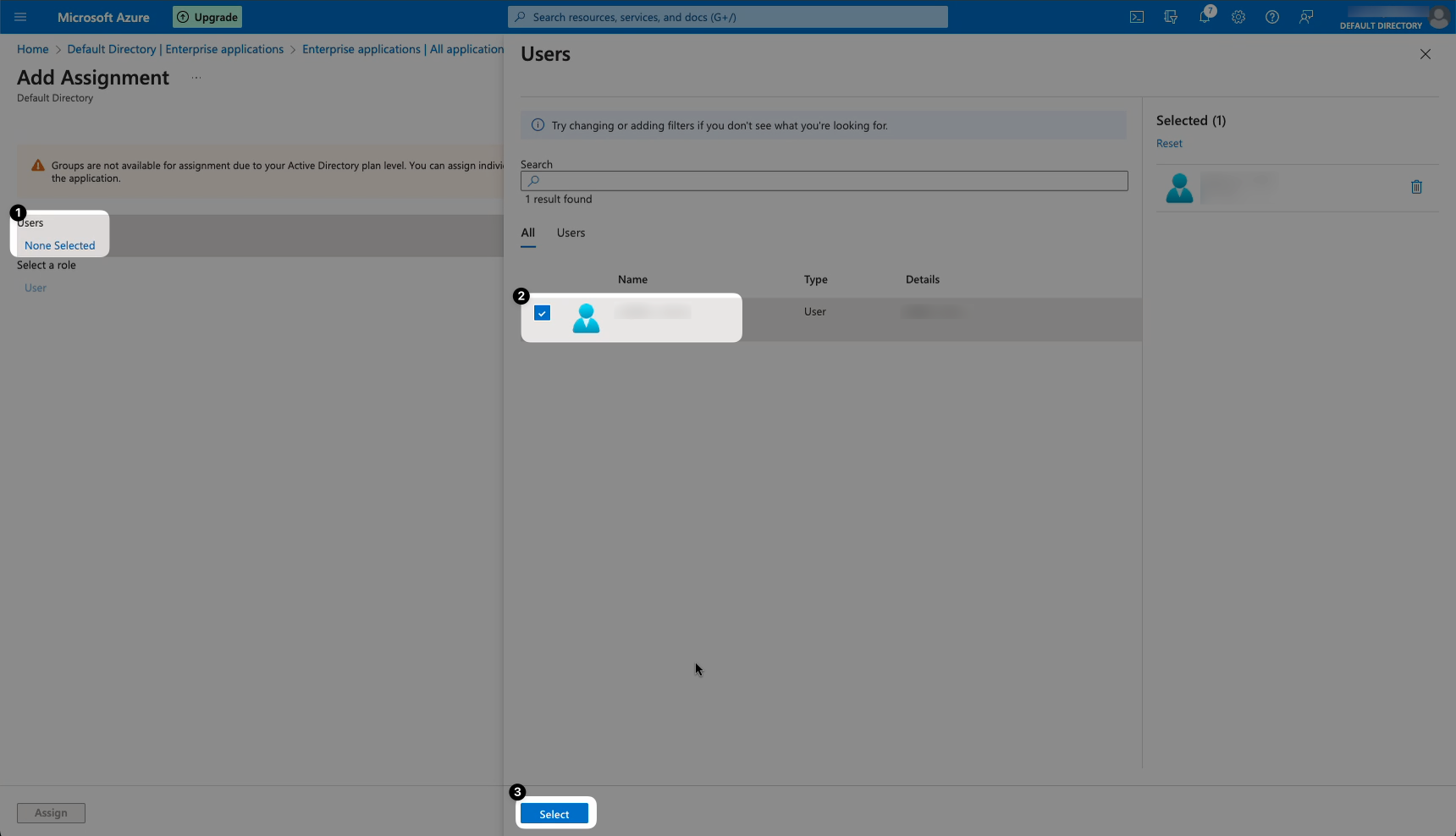
Task: Close the Users panel
Action: (1426, 54)
